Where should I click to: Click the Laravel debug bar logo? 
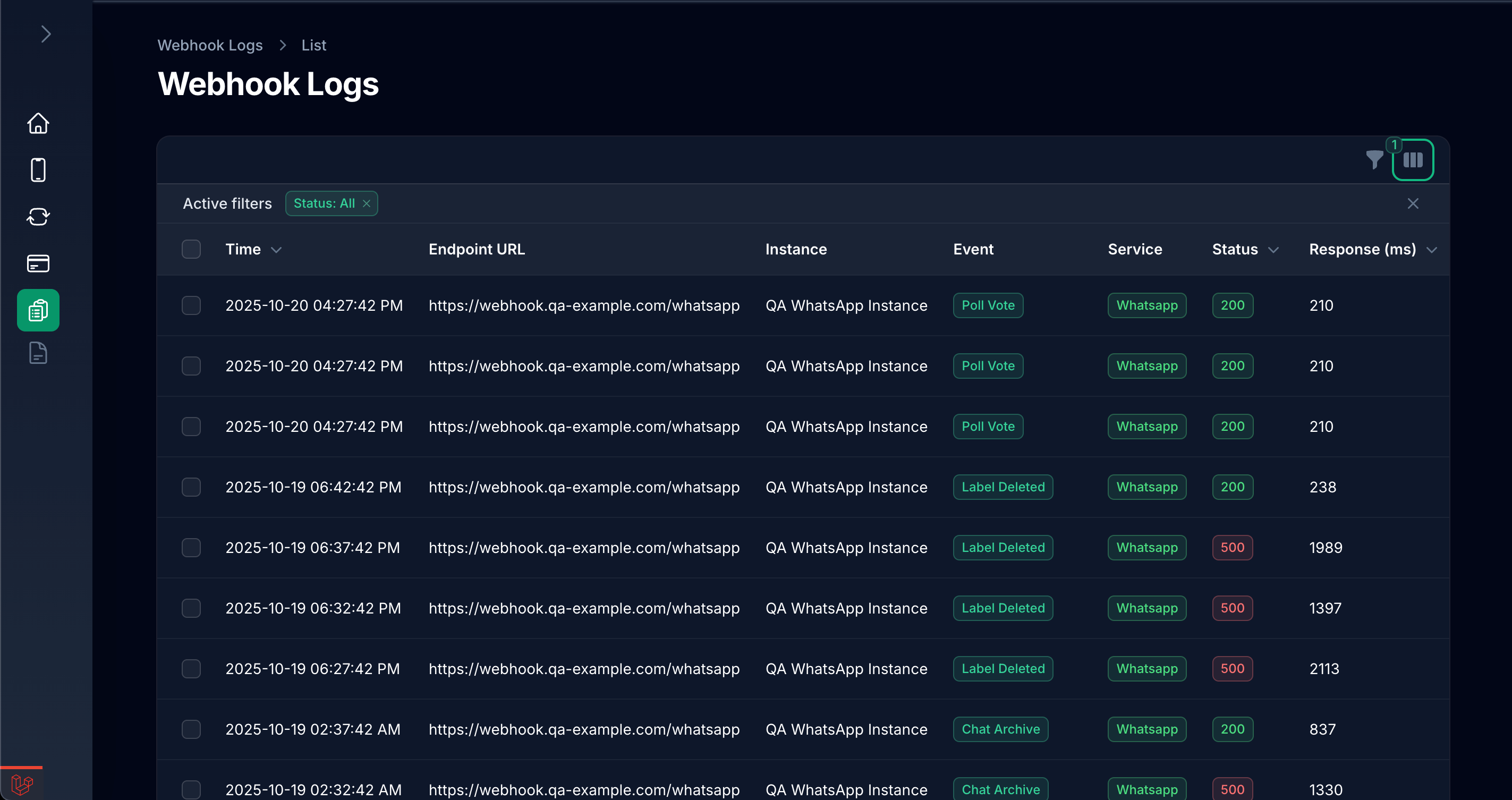(x=22, y=784)
